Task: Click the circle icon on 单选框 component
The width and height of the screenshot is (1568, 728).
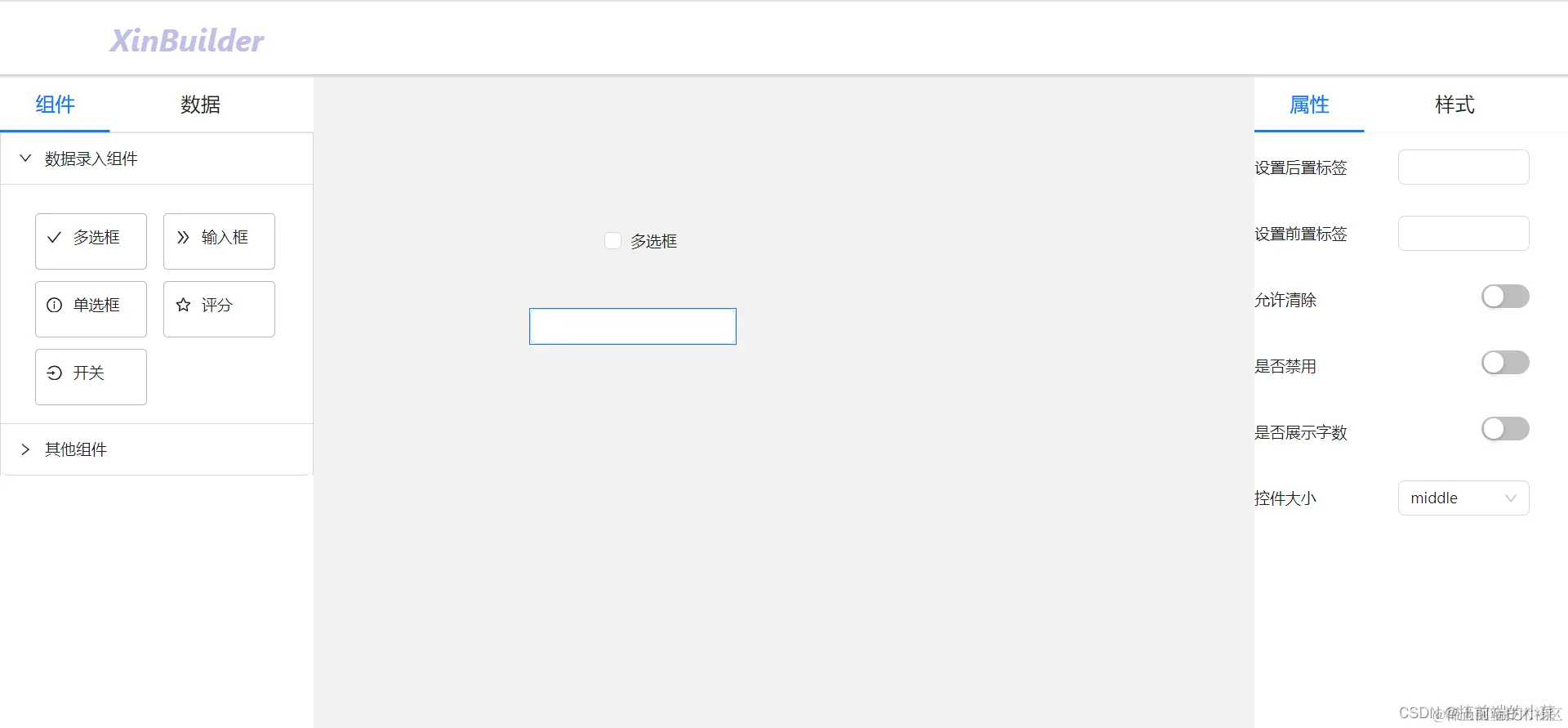Action: point(55,305)
